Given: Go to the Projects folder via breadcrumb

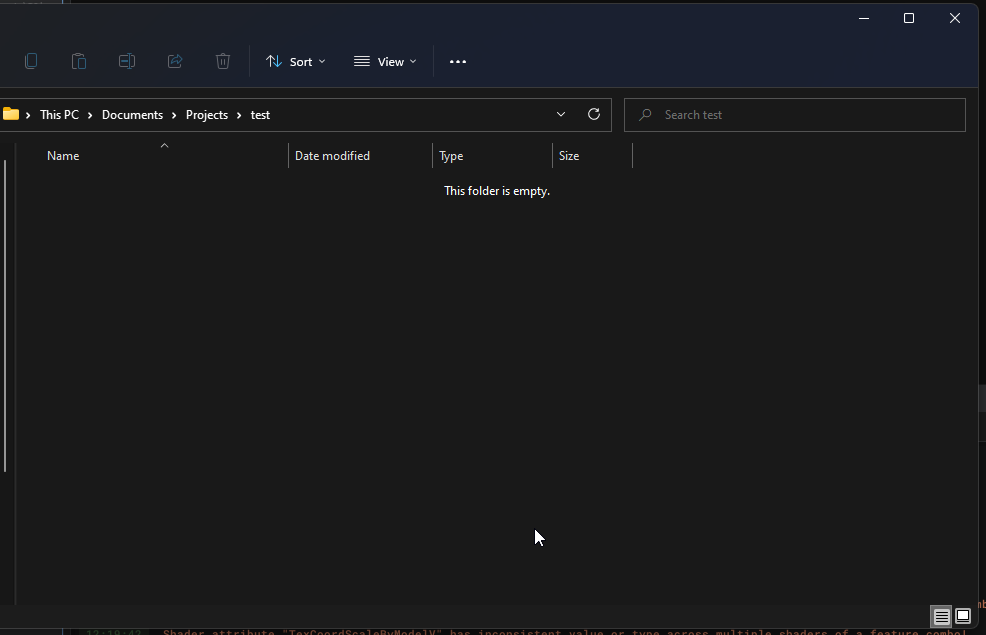Looking at the screenshot, I should (x=207, y=114).
